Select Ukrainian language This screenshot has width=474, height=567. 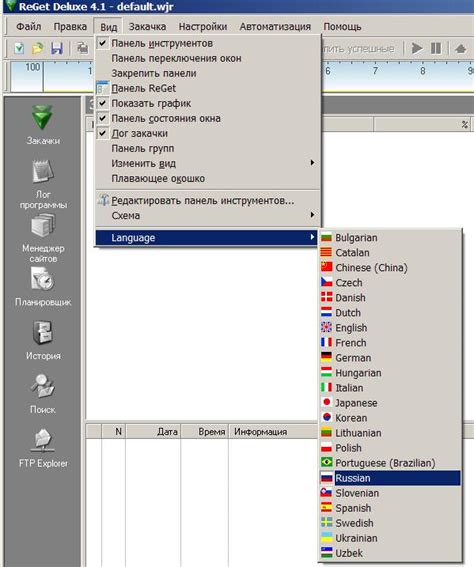390,538
